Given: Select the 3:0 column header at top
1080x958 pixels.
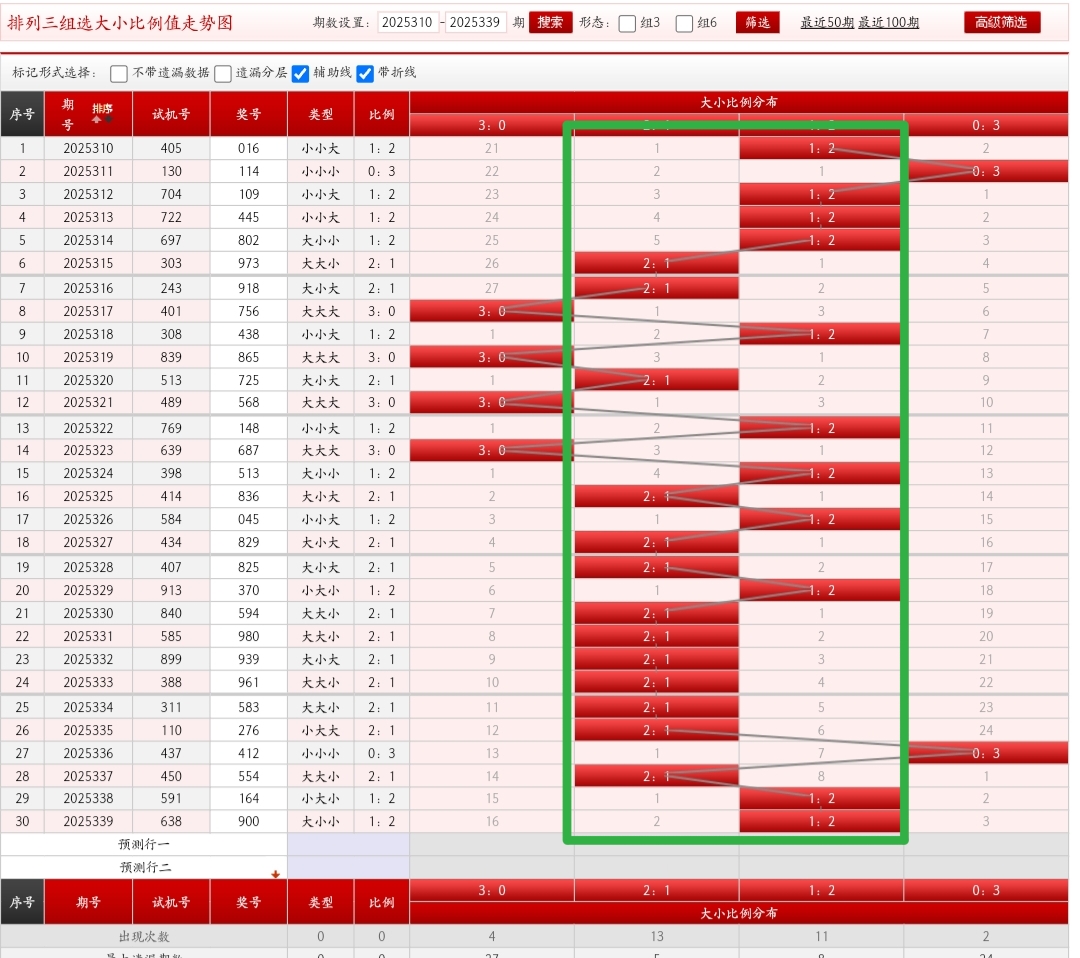Looking at the screenshot, I should tap(491, 125).
